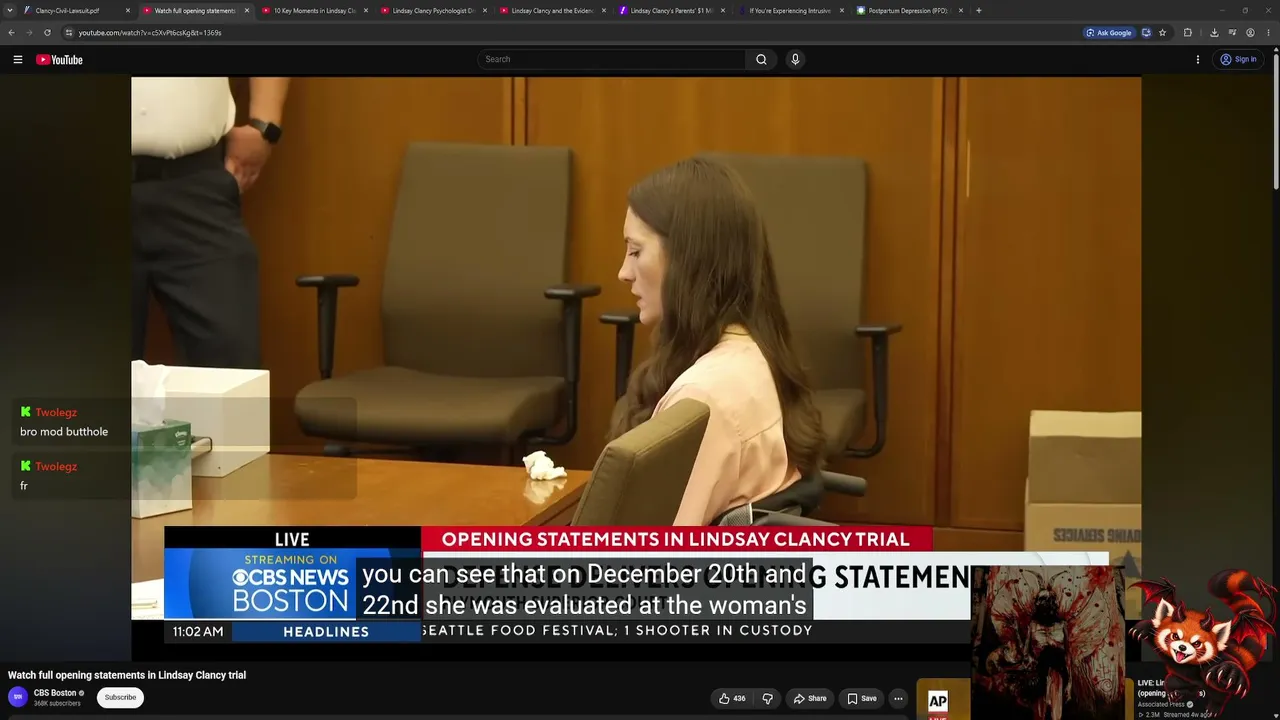Switch to Clancy-Civil-Lawsuit.pdf tab

(76, 11)
